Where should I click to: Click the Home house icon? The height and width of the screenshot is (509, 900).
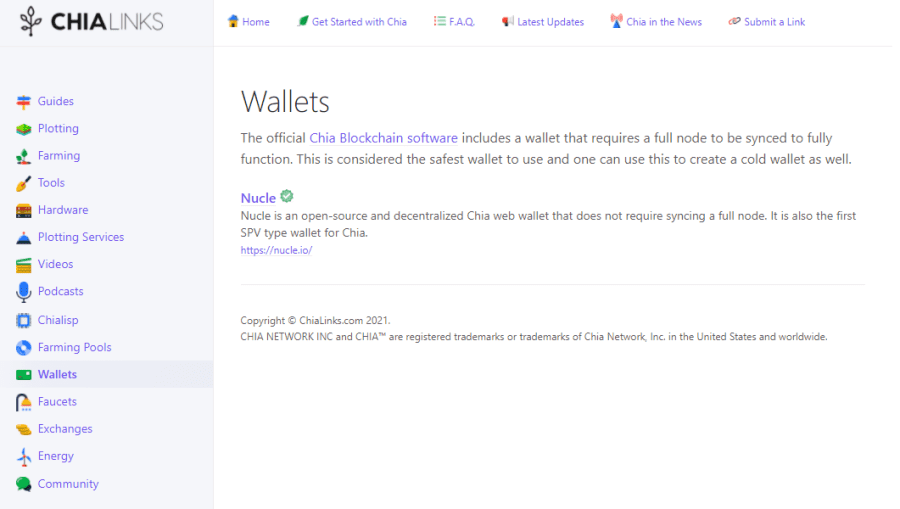tap(233, 21)
